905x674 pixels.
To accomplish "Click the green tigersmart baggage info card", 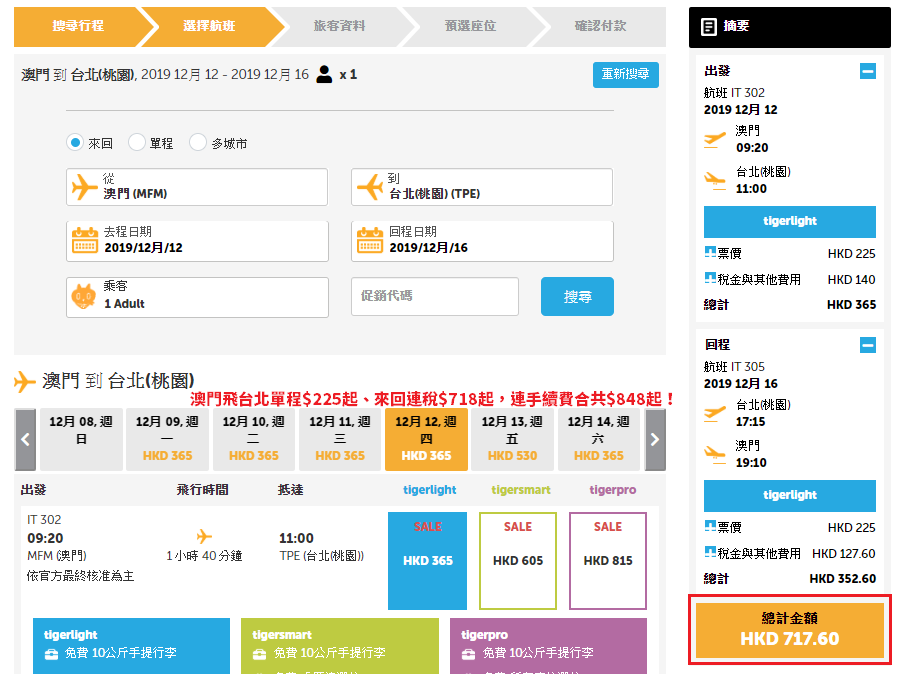I will [340, 646].
